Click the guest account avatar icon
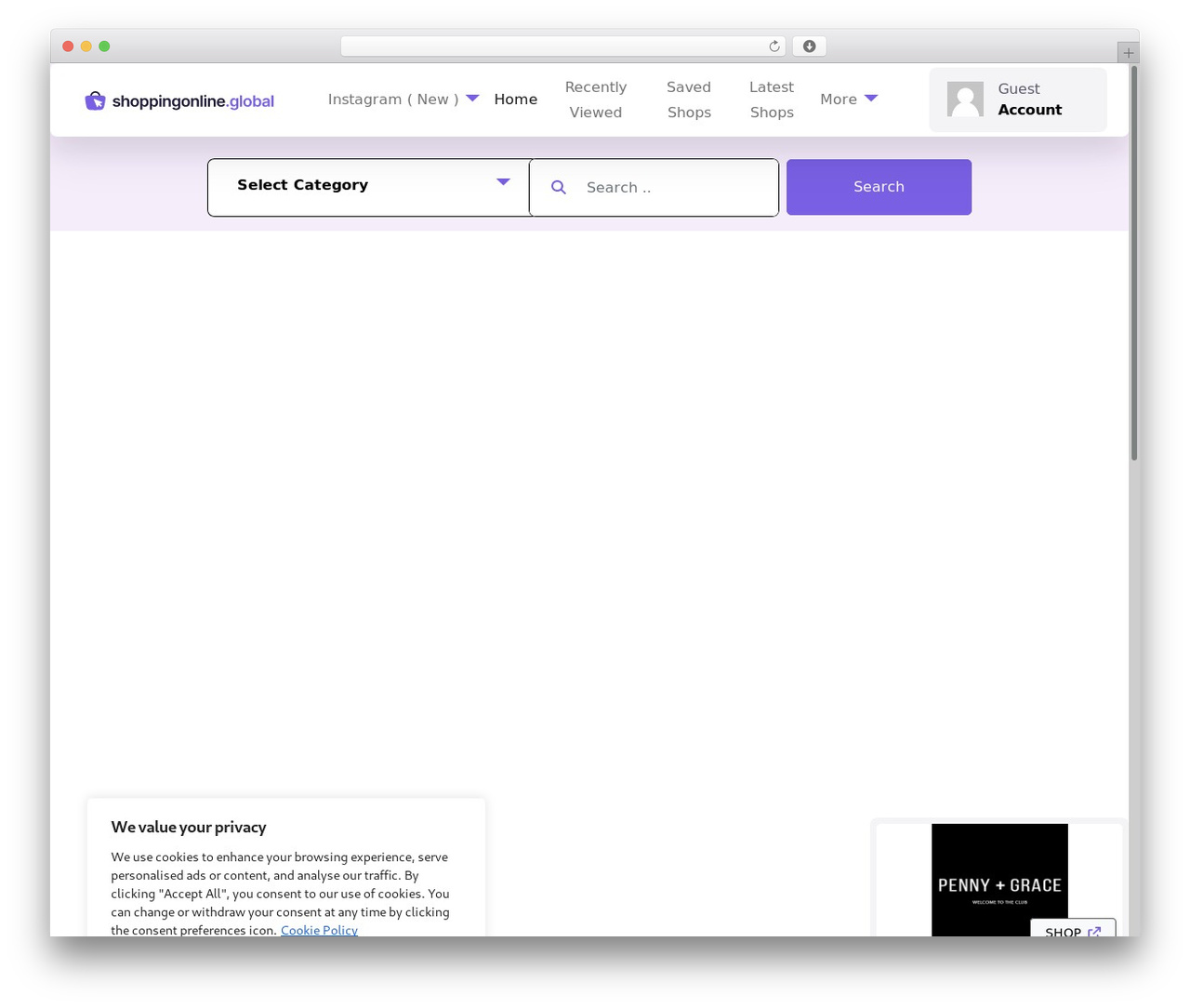 965,99
